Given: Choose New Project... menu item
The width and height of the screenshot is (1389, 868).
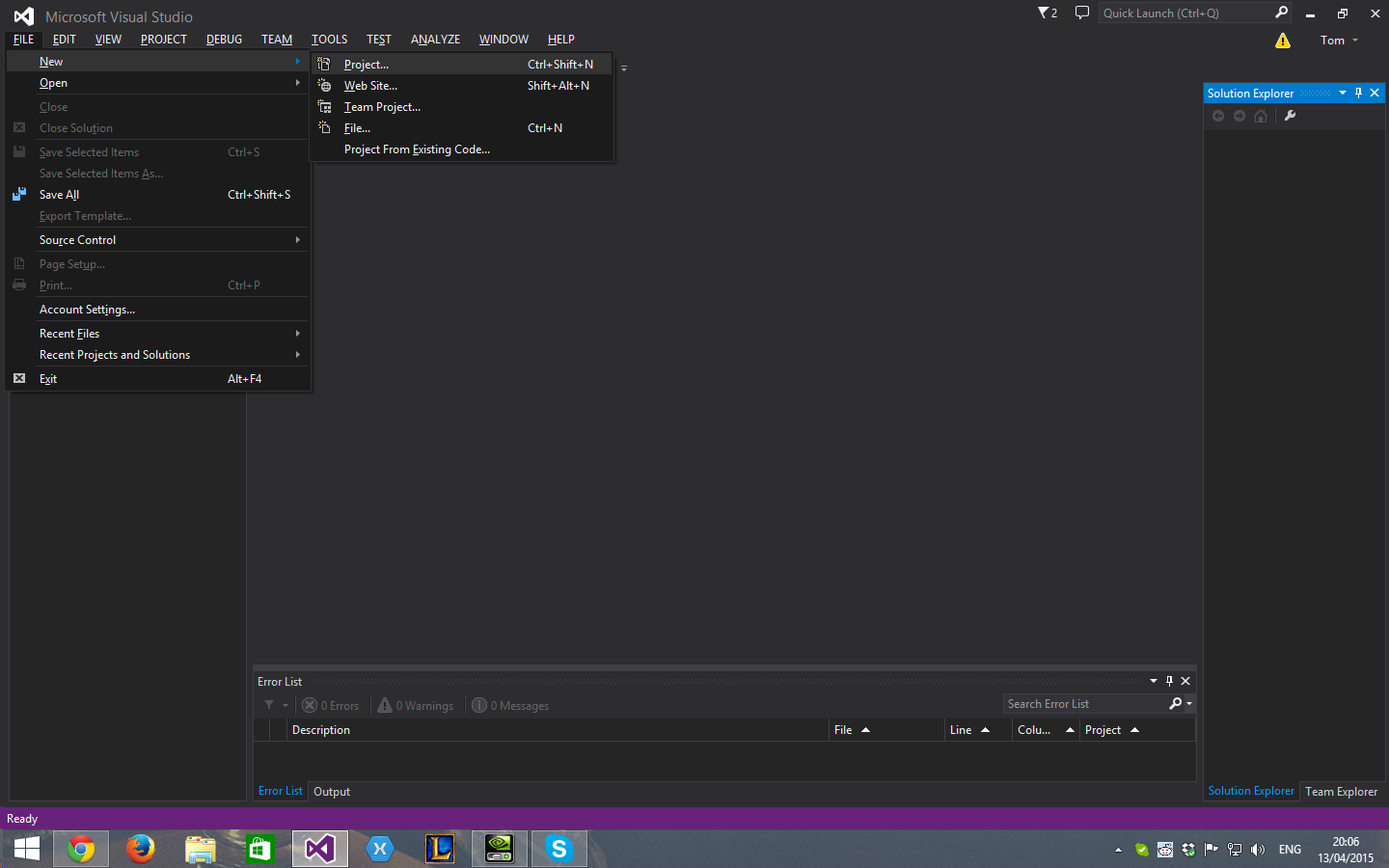Looking at the screenshot, I should [x=461, y=65].
